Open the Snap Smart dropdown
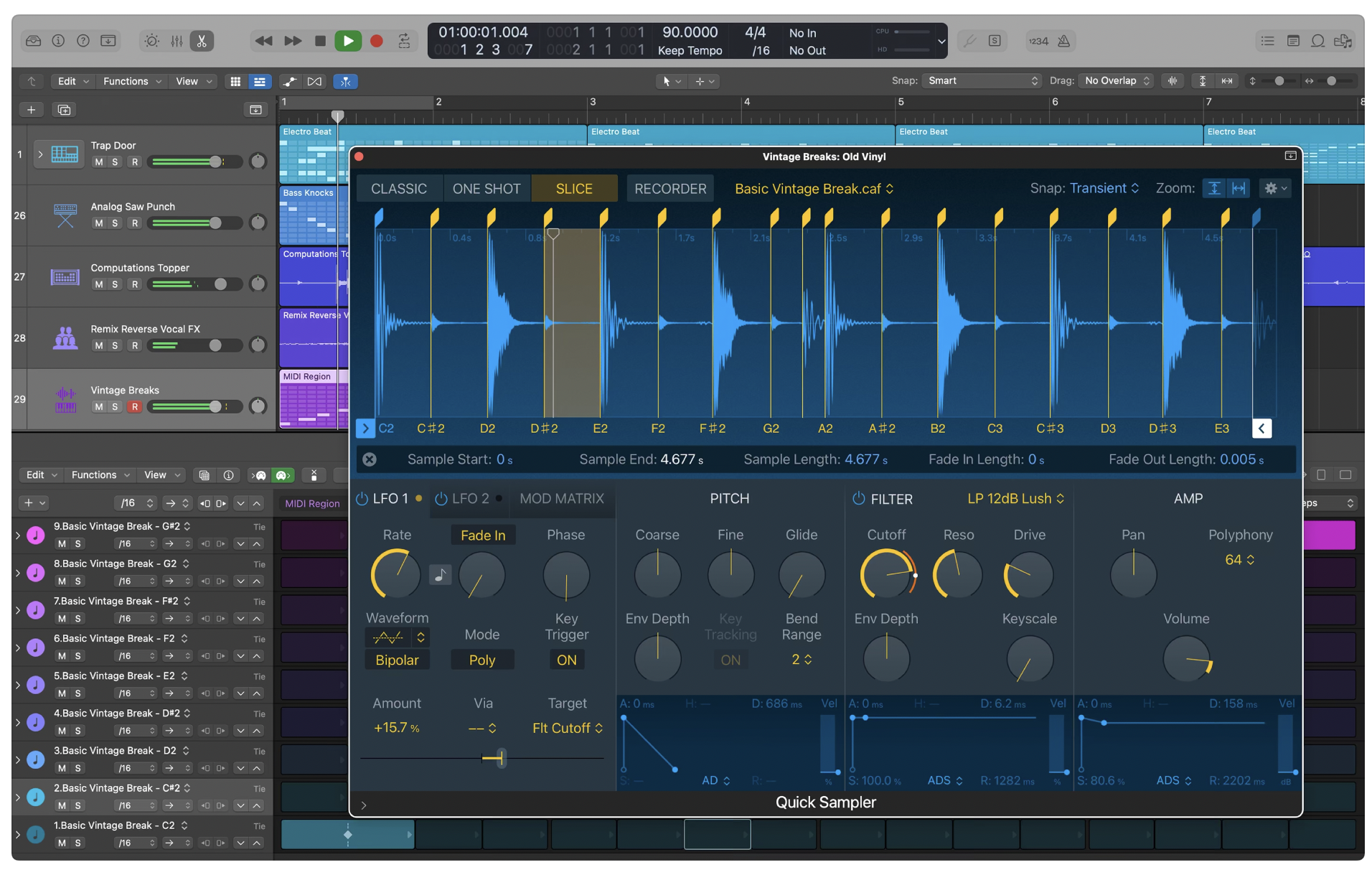Screen dimensions: 1372x870 click(982, 80)
